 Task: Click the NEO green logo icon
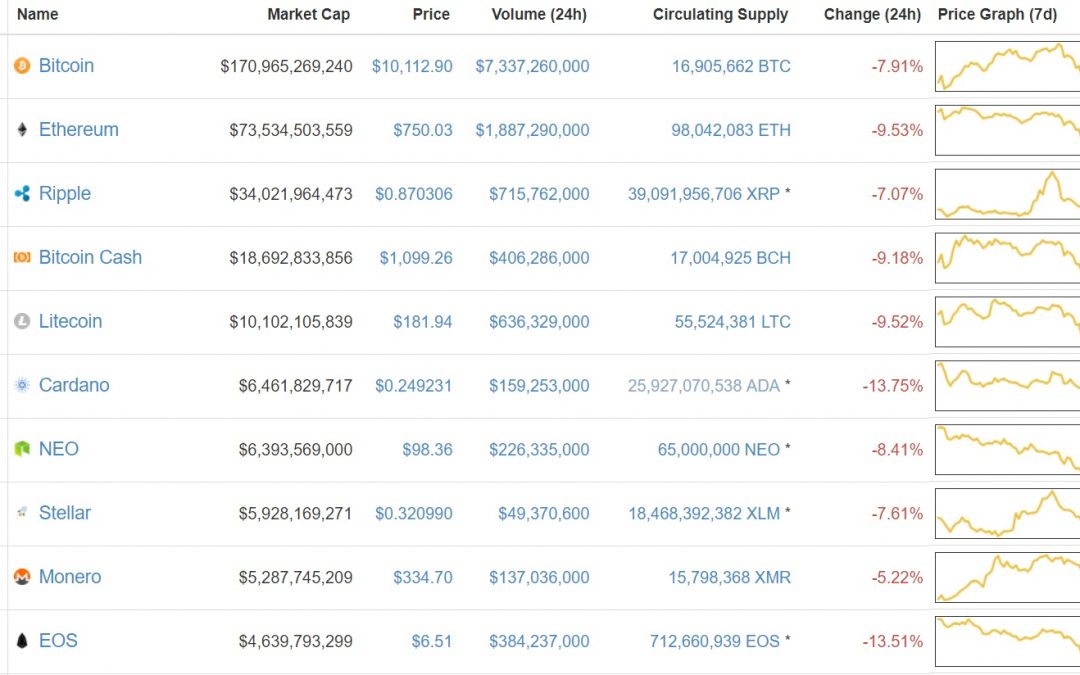[20, 449]
